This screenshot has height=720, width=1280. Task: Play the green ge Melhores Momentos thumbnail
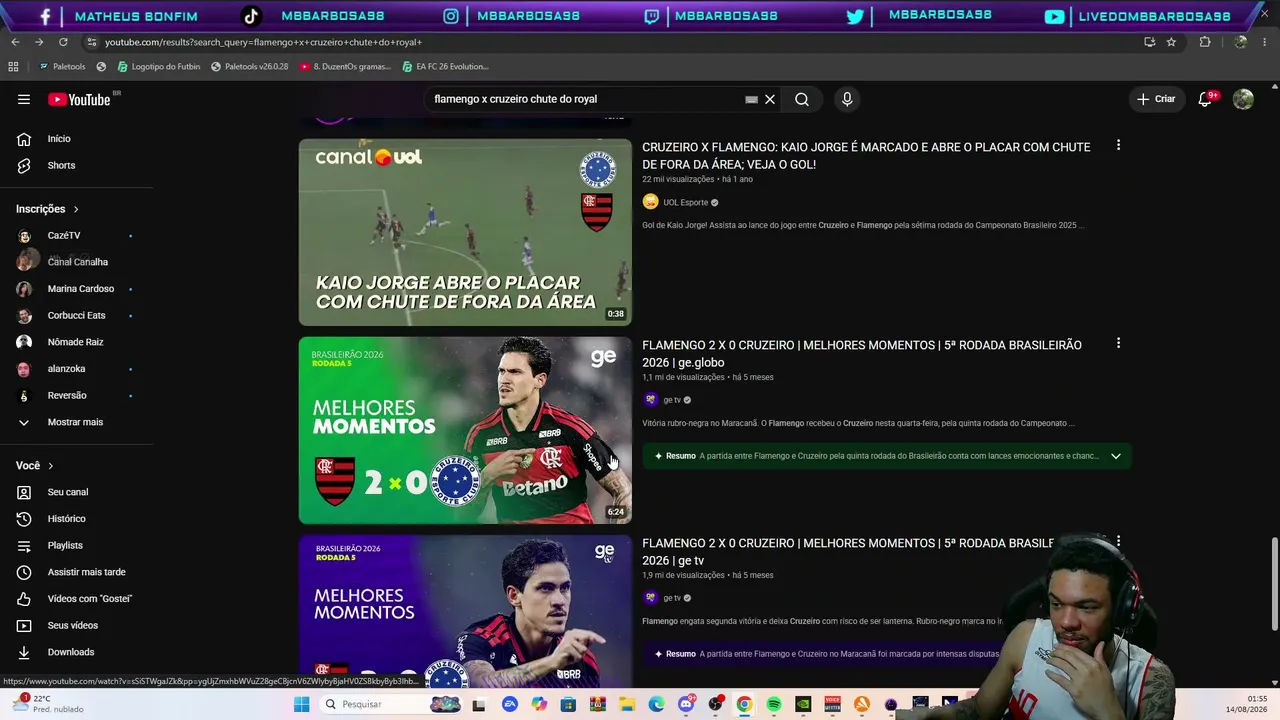[465, 430]
